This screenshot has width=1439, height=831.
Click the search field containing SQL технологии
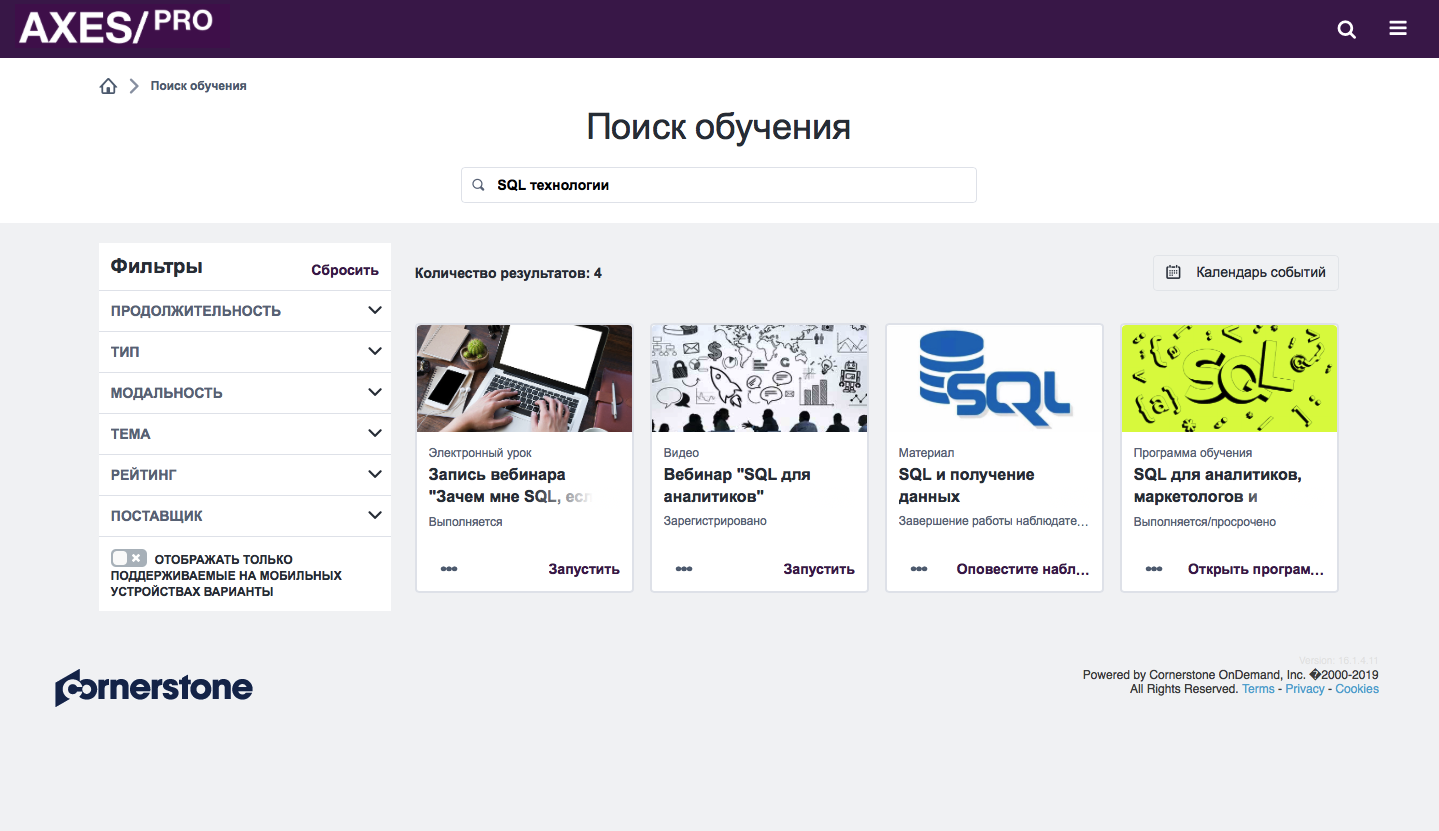click(718, 185)
